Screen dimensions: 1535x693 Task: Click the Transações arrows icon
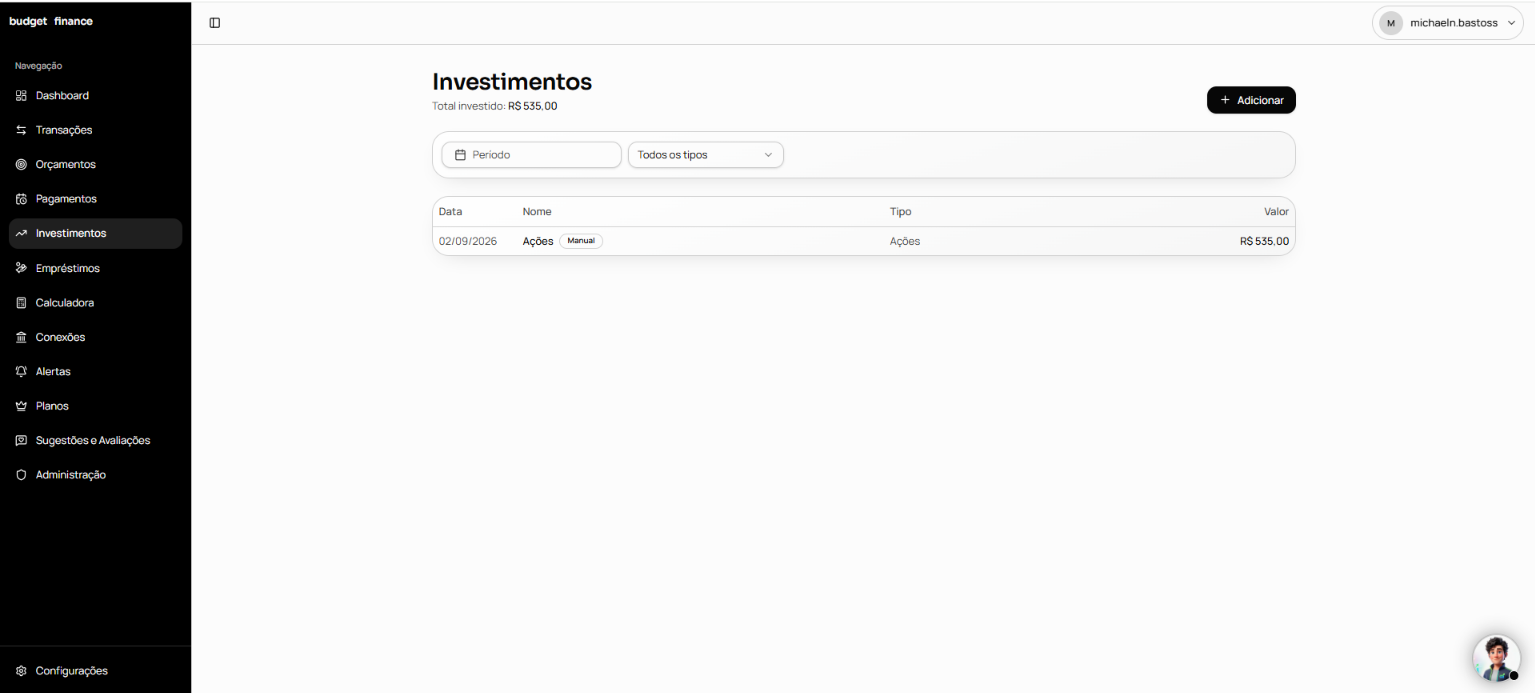pyautogui.click(x=21, y=130)
